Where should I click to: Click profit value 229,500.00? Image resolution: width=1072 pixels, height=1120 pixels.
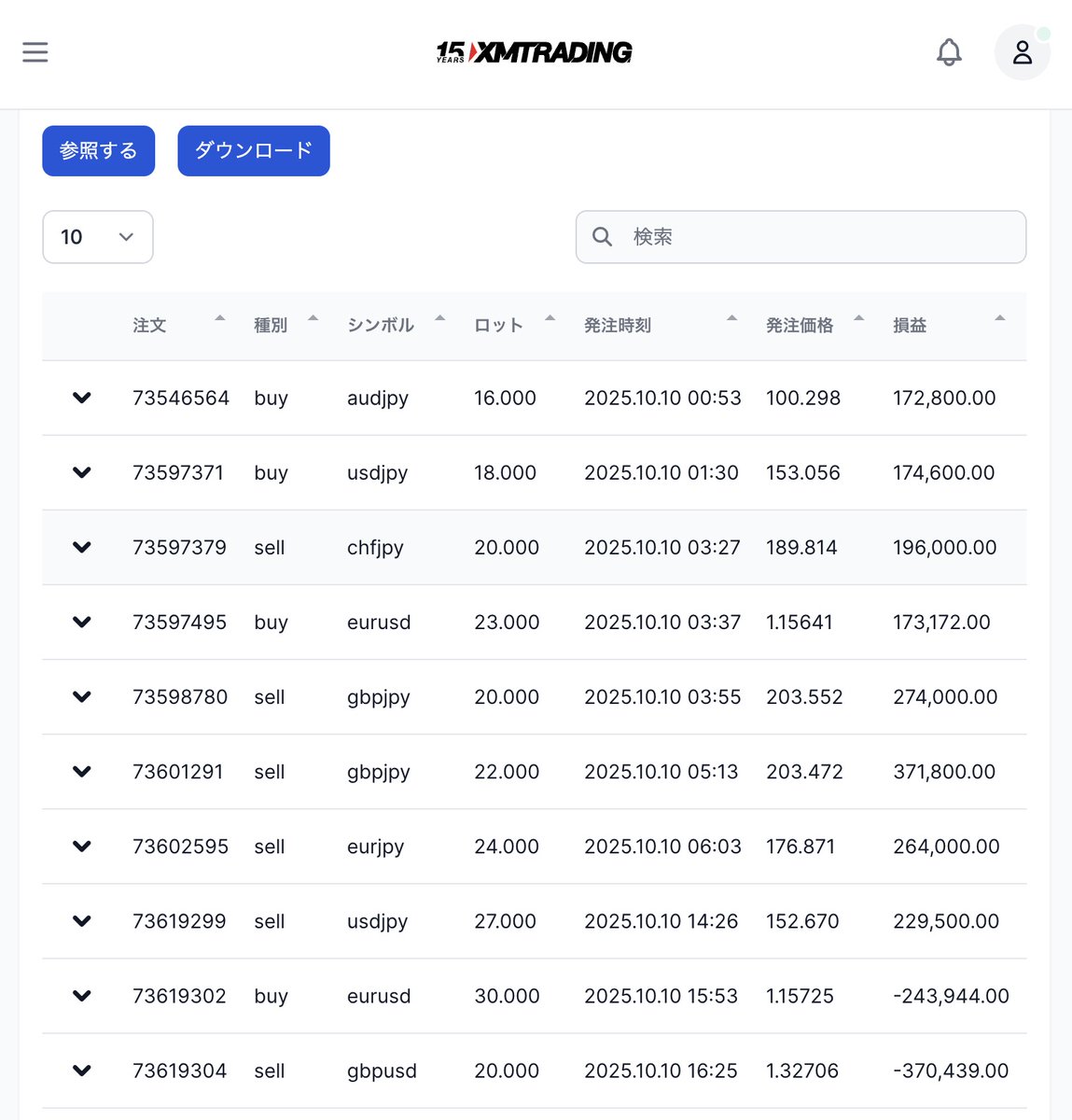tap(946, 920)
